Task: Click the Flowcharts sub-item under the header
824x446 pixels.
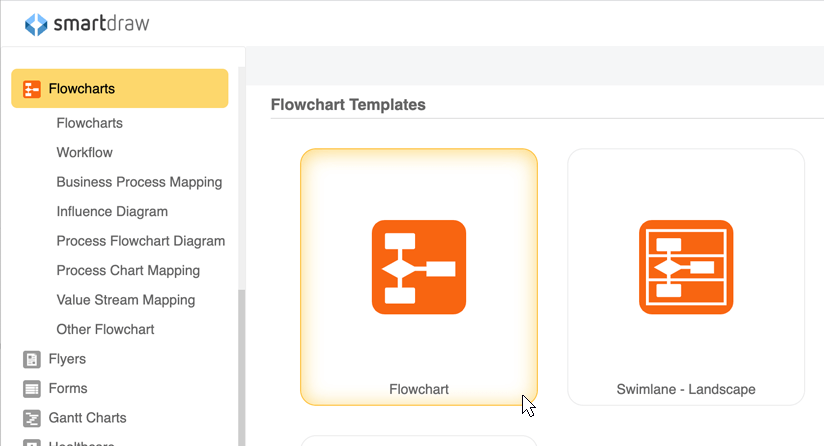Action: (x=89, y=123)
